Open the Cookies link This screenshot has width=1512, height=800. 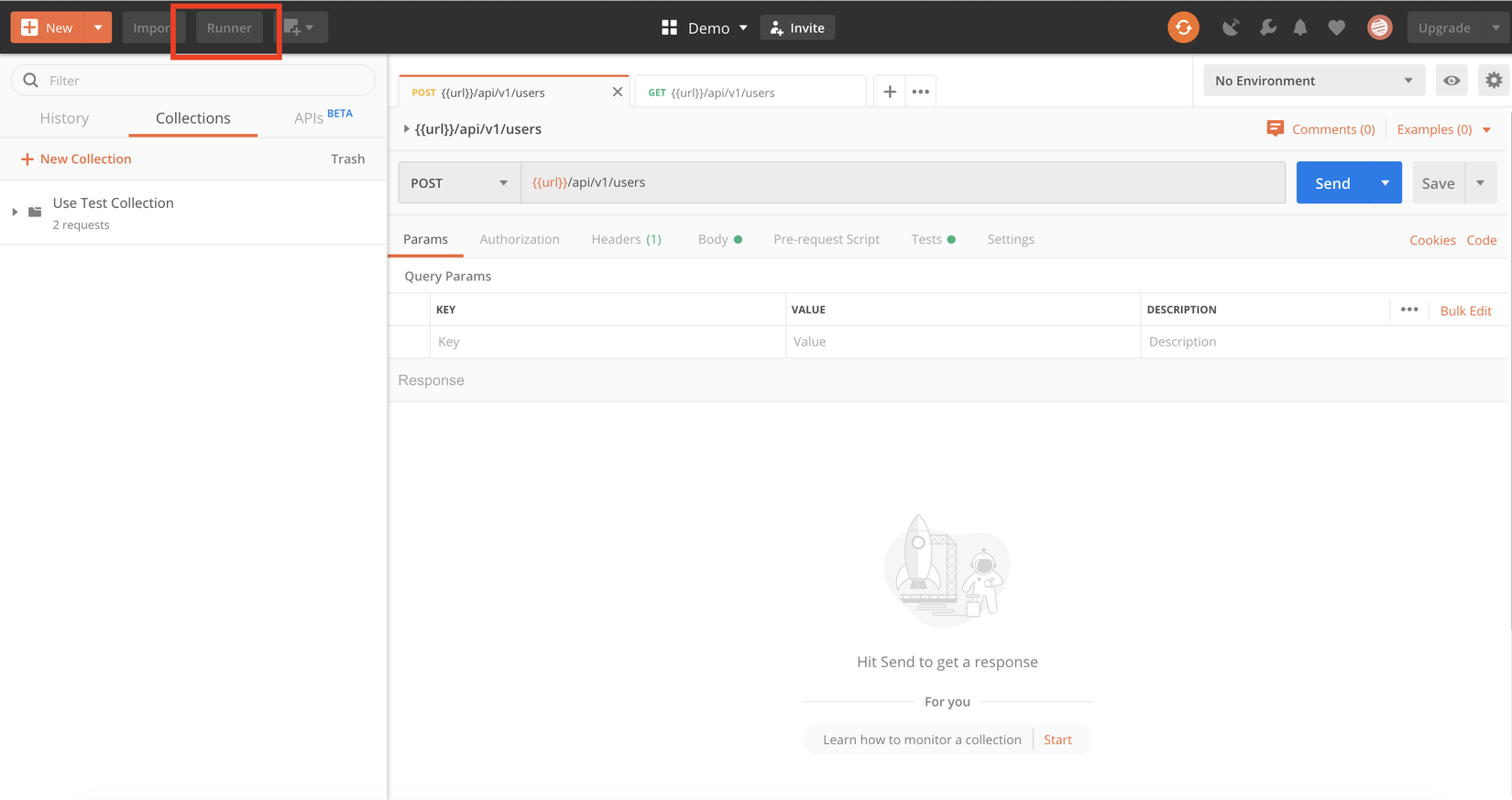pos(1432,240)
